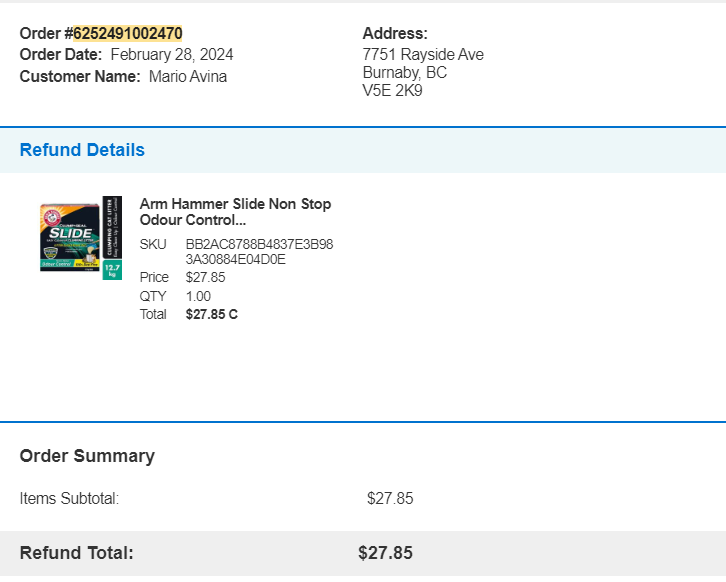Click the item price $27.85 value

click(206, 277)
